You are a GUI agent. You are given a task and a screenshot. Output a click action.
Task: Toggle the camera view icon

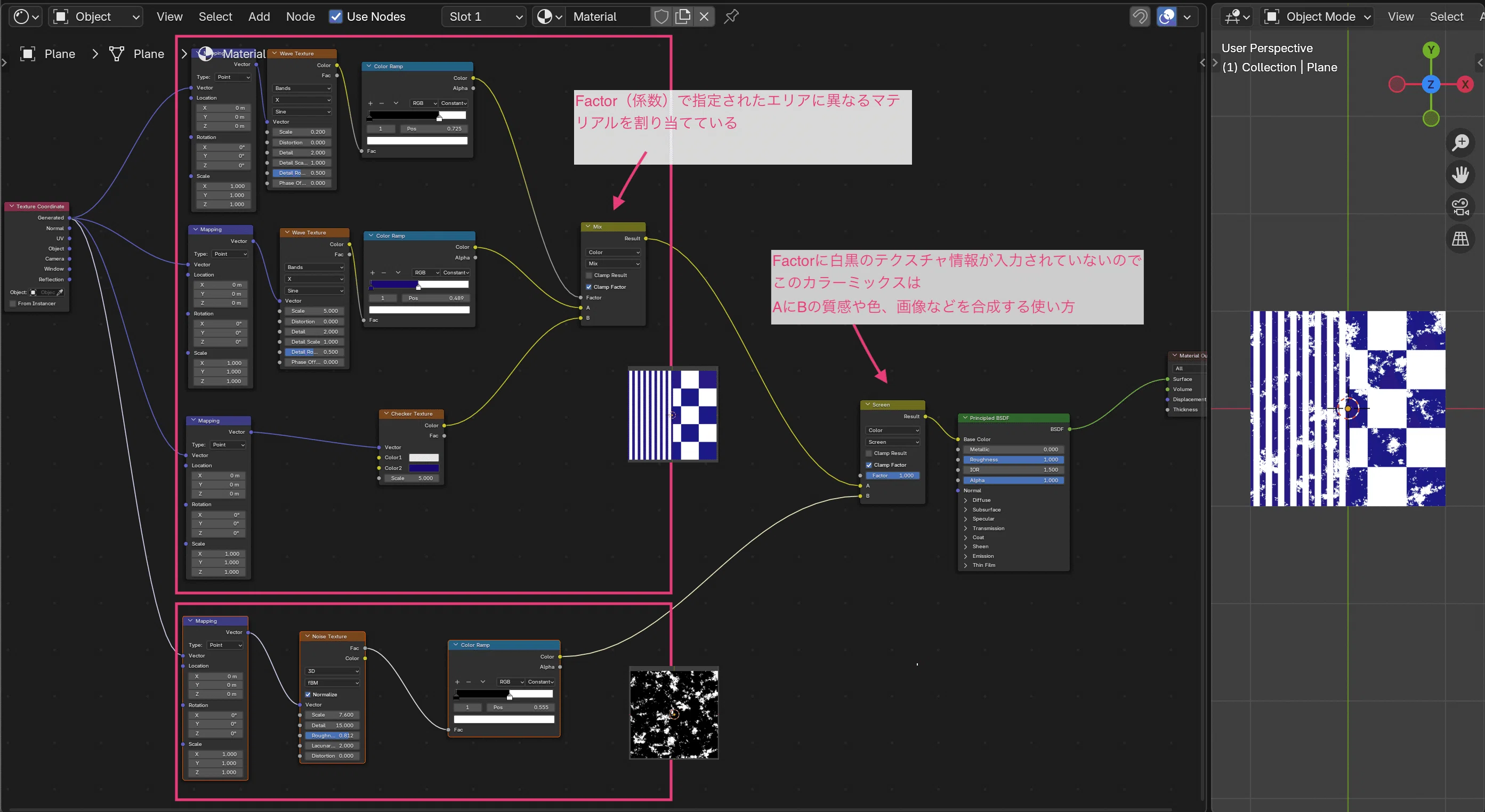point(1459,206)
